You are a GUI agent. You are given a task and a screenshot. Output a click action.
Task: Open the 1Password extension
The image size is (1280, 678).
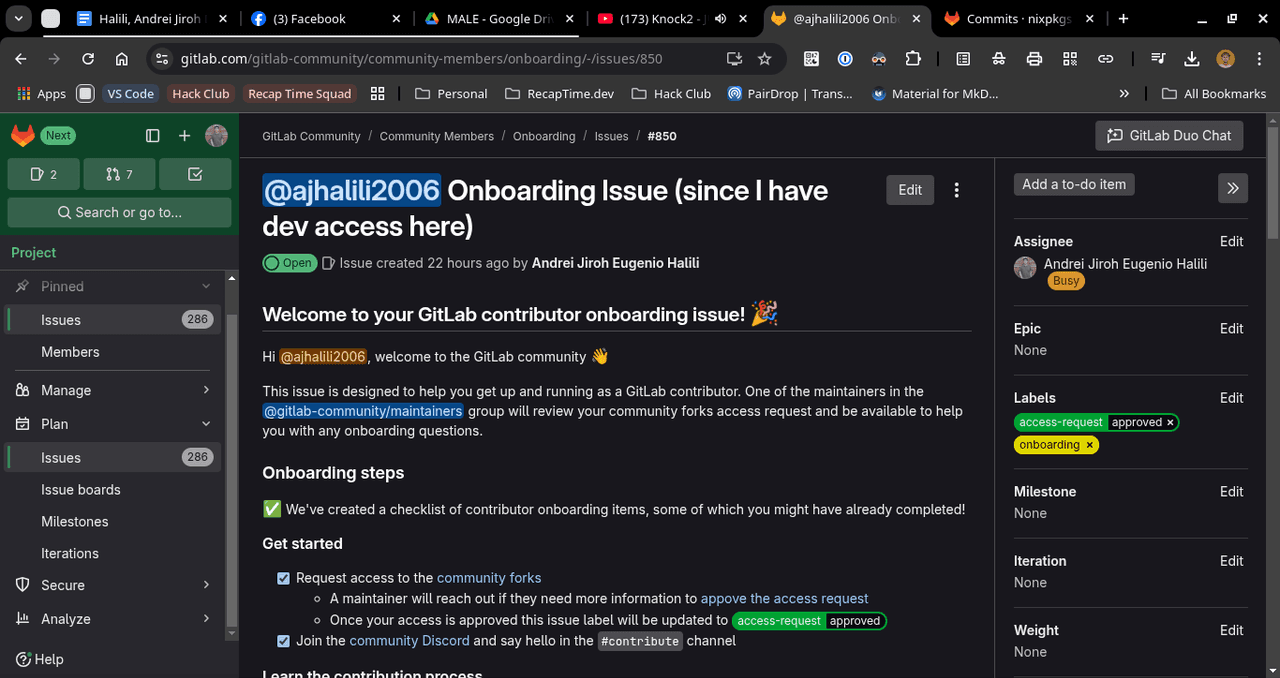pos(845,59)
